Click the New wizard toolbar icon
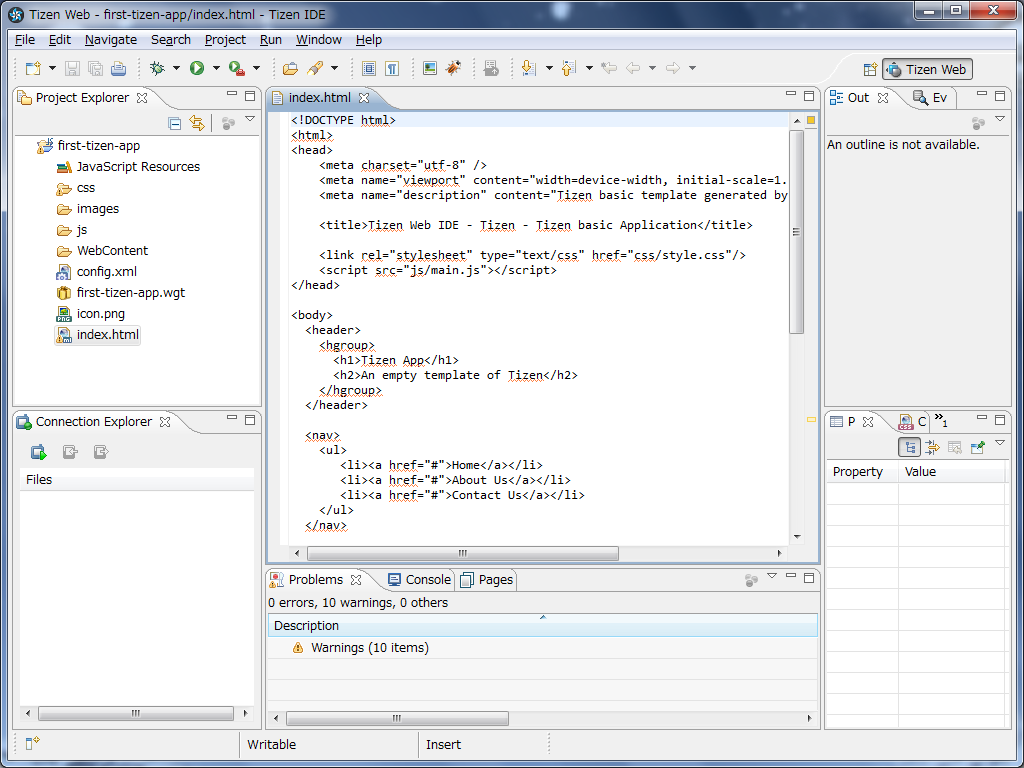 (x=33, y=68)
